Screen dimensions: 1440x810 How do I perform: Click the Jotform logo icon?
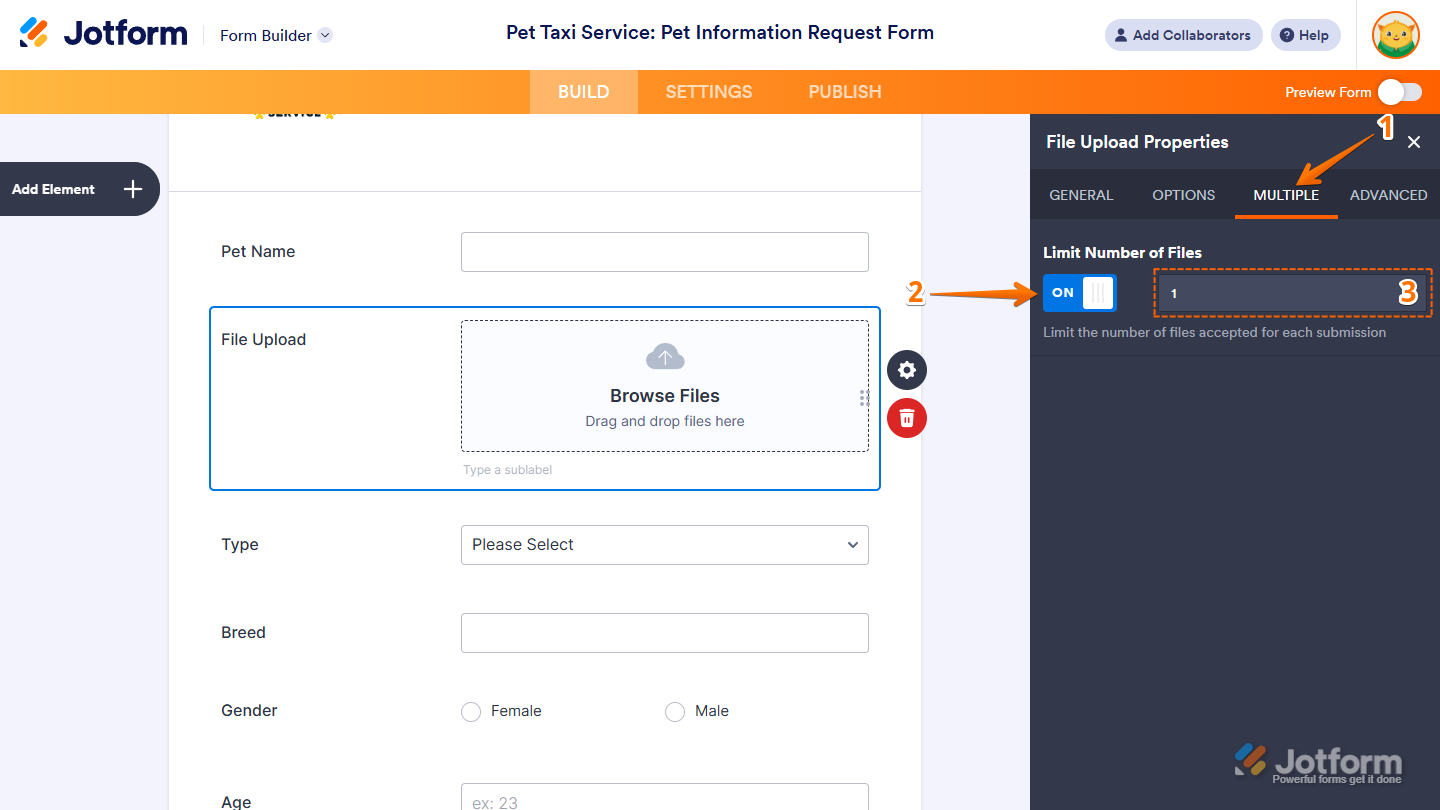pyautogui.click(x=34, y=34)
